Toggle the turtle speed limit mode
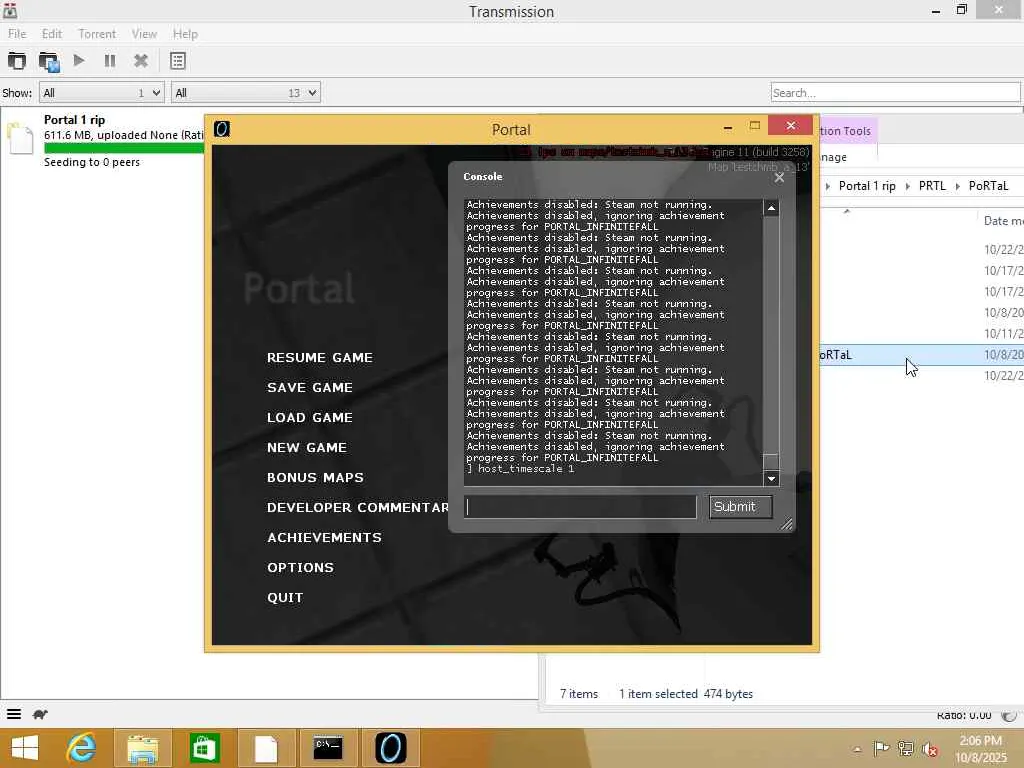Viewport: 1024px width, 768px height. tap(40, 714)
